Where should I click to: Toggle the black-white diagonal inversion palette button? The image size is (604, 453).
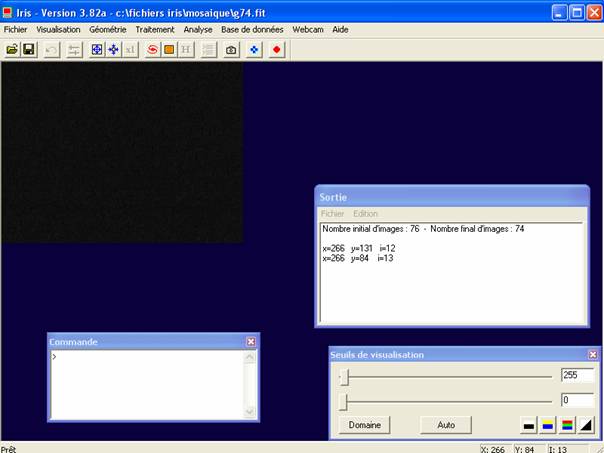pos(586,425)
